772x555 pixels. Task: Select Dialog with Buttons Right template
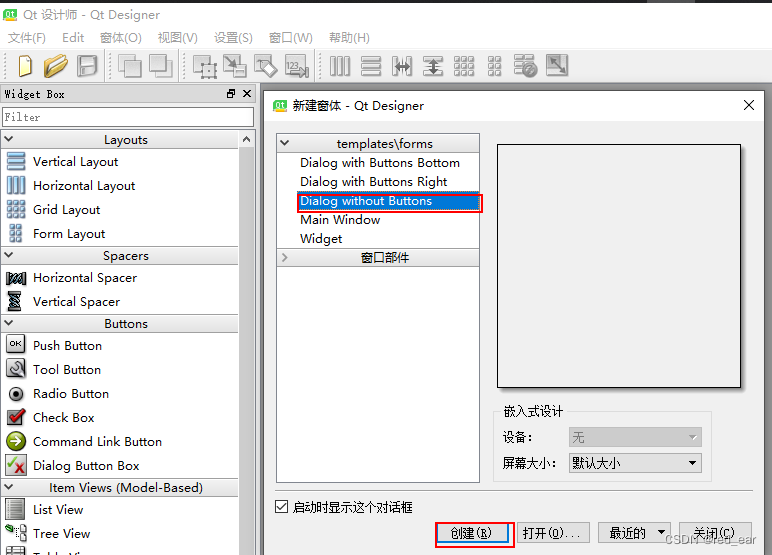(x=374, y=182)
